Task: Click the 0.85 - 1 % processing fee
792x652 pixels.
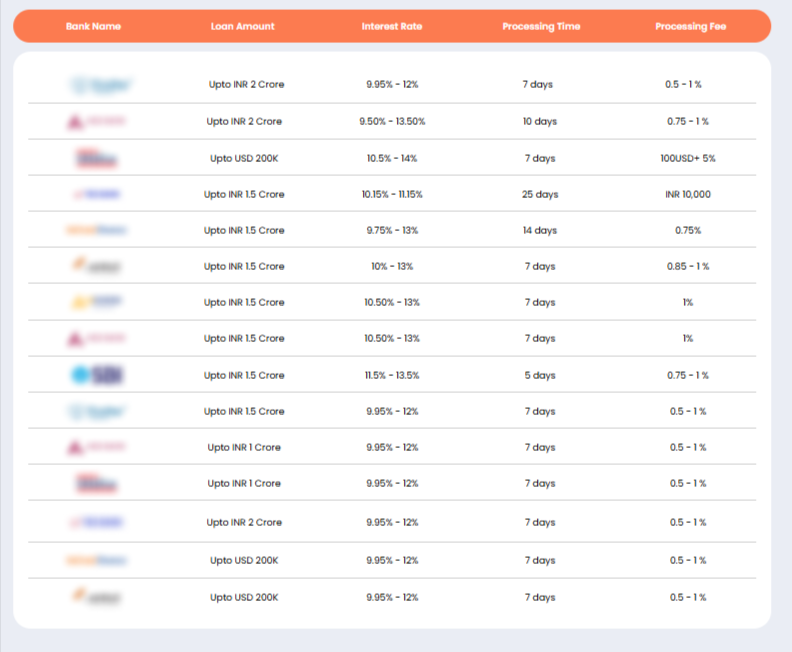Action: tap(687, 266)
